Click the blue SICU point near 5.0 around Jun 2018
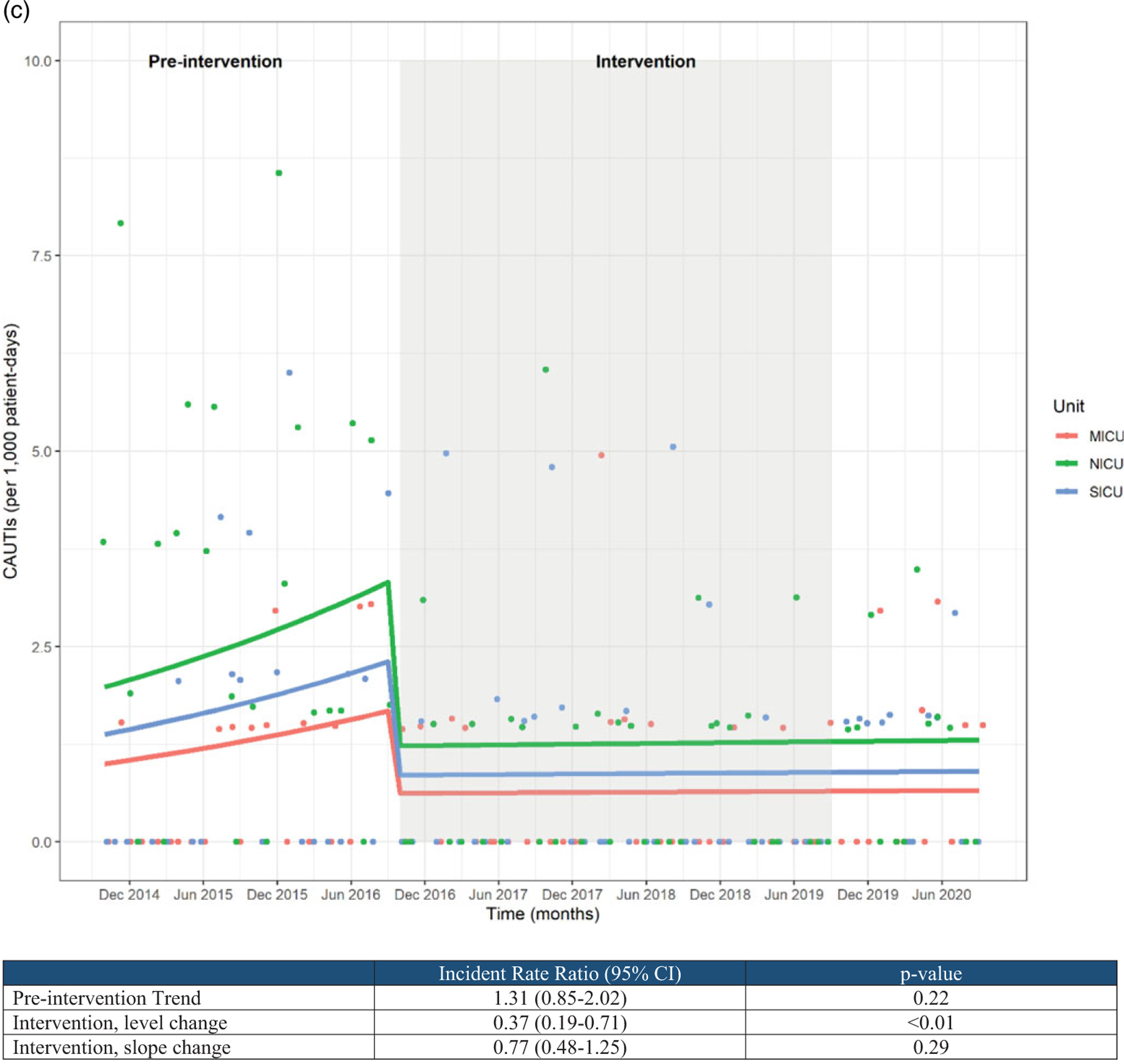The height and width of the screenshot is (1064, 1124). coord(673,447)
